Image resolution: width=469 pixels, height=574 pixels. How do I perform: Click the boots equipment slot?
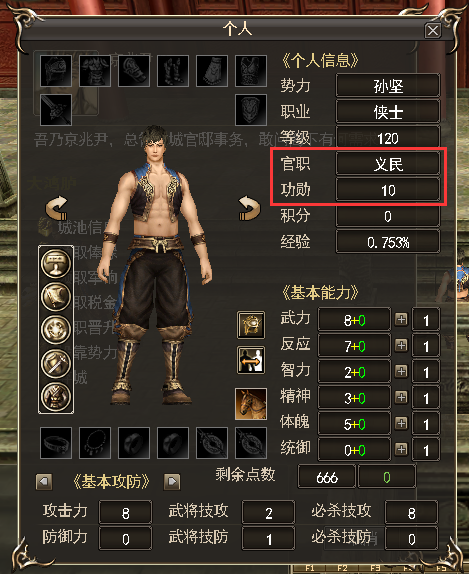[173, 71]
